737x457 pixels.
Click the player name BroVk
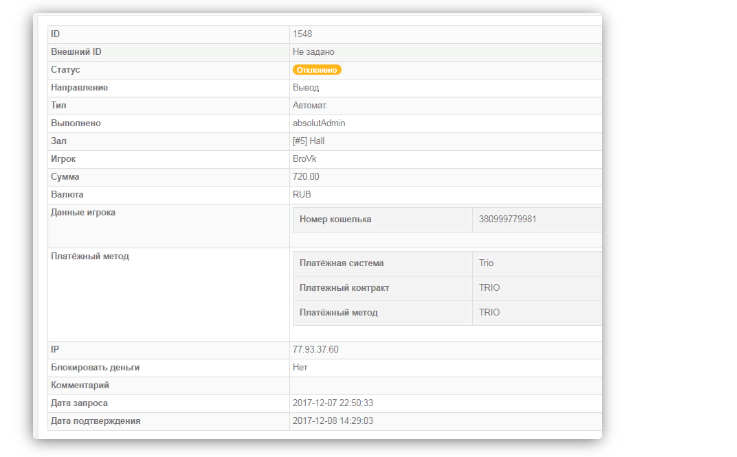click(x=305, y=159)
